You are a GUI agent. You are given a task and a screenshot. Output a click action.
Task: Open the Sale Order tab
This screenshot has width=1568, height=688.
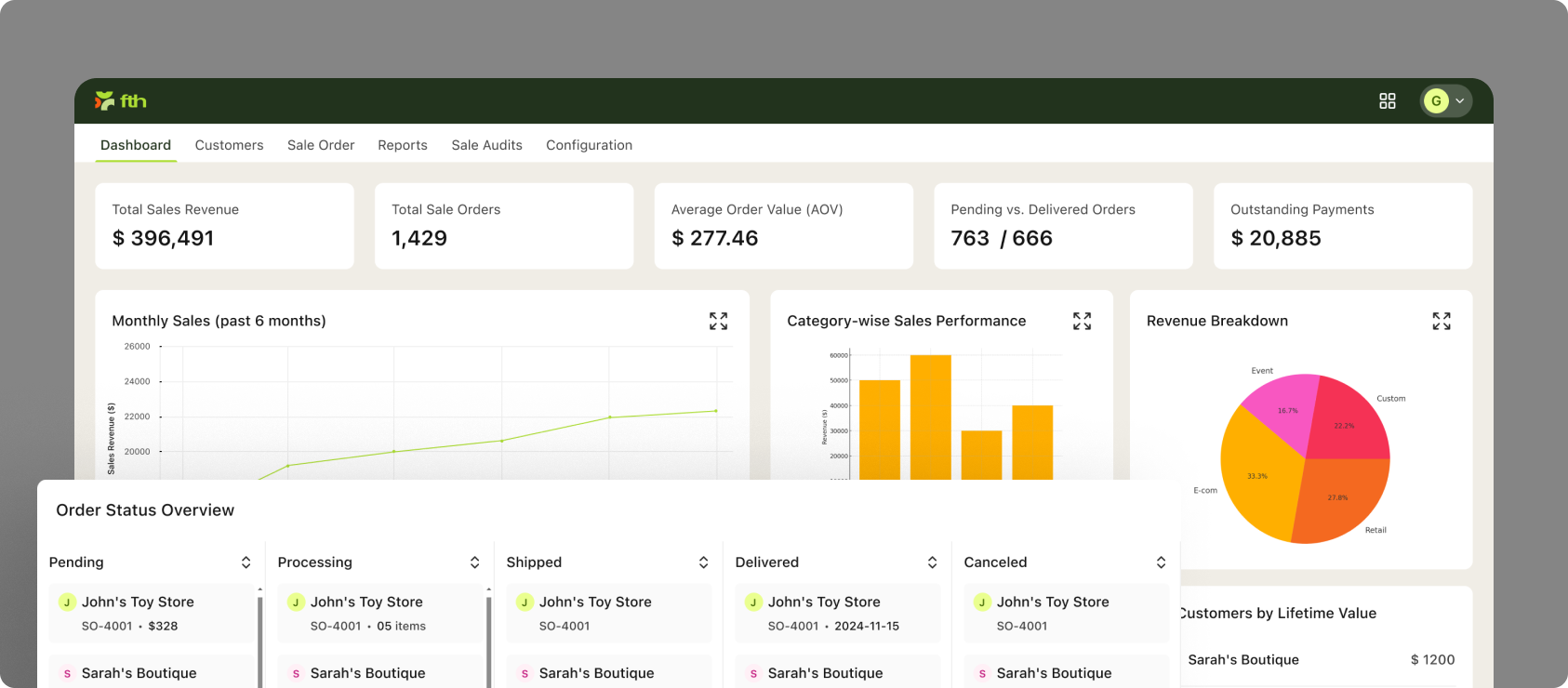tap(321, 145)
